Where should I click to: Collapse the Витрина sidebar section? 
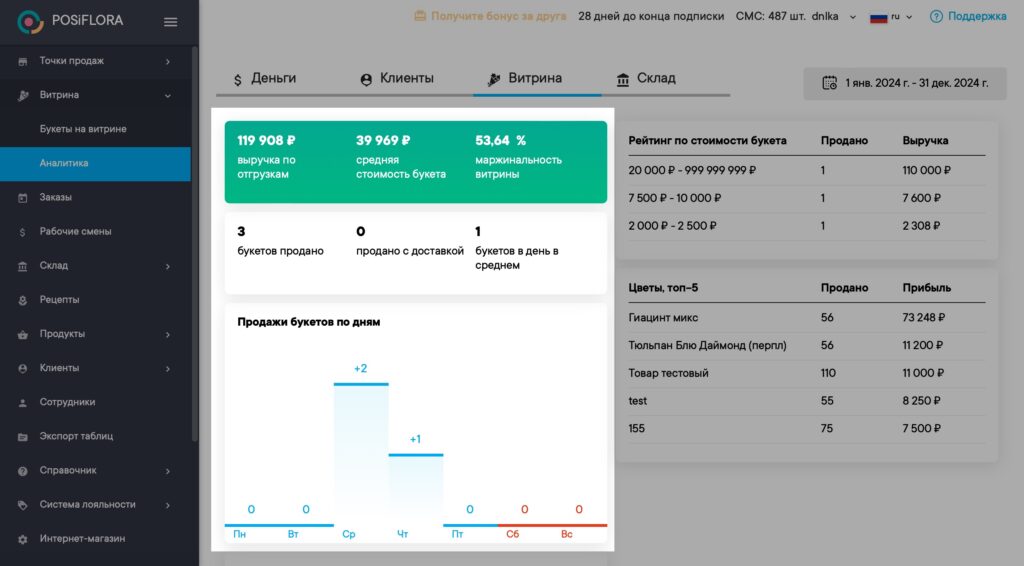pyautogui.click(x=167, y=96)
